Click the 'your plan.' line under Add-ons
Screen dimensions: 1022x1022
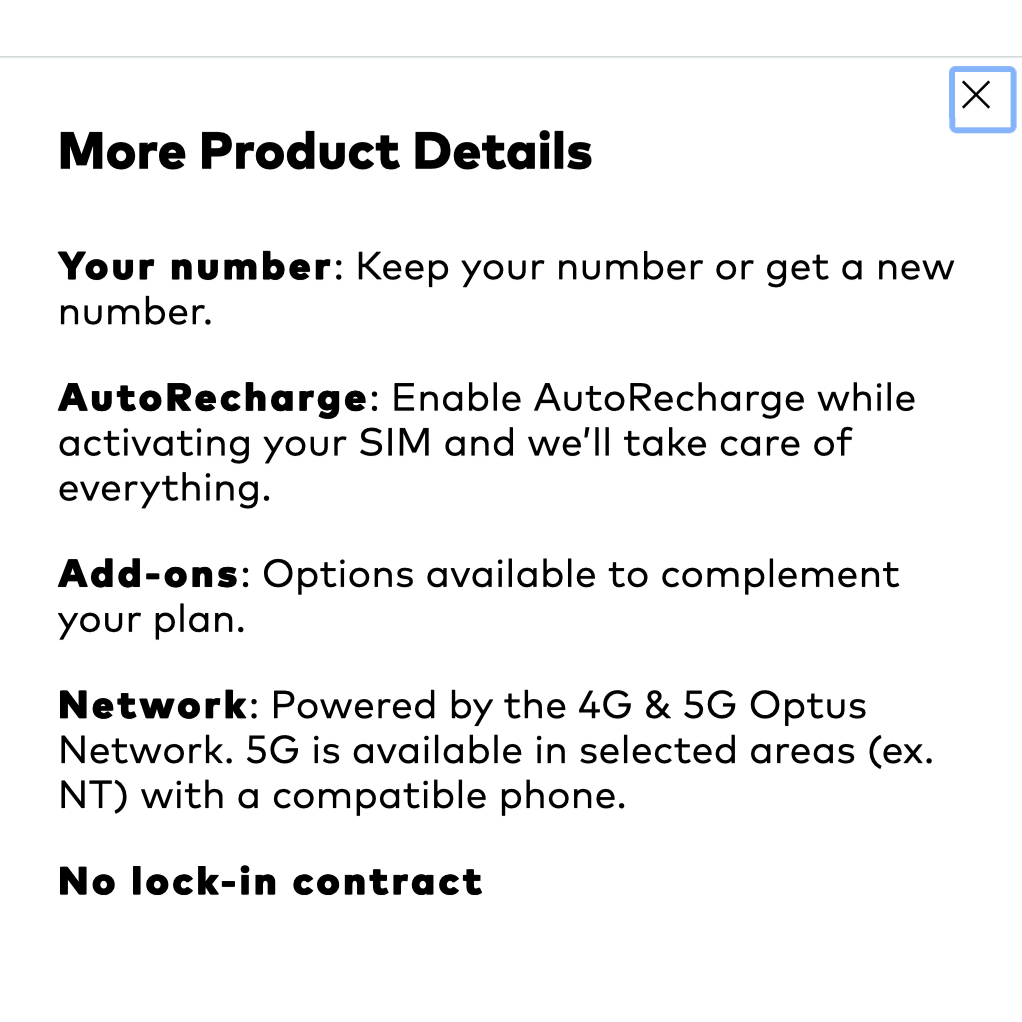[151, 620]
